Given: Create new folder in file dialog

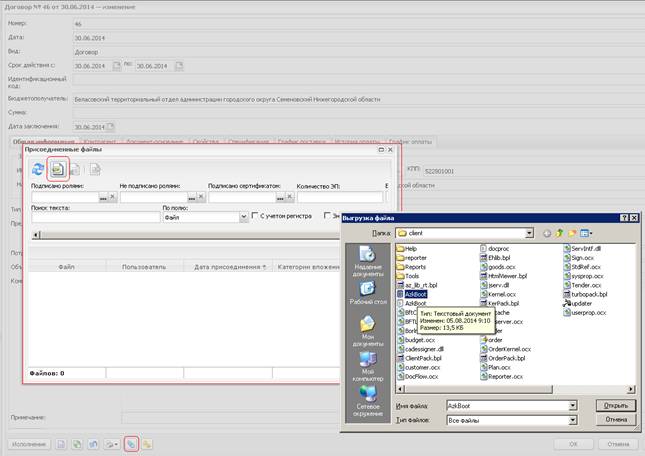Looking at the screenshot, I should tap(573, 233).
